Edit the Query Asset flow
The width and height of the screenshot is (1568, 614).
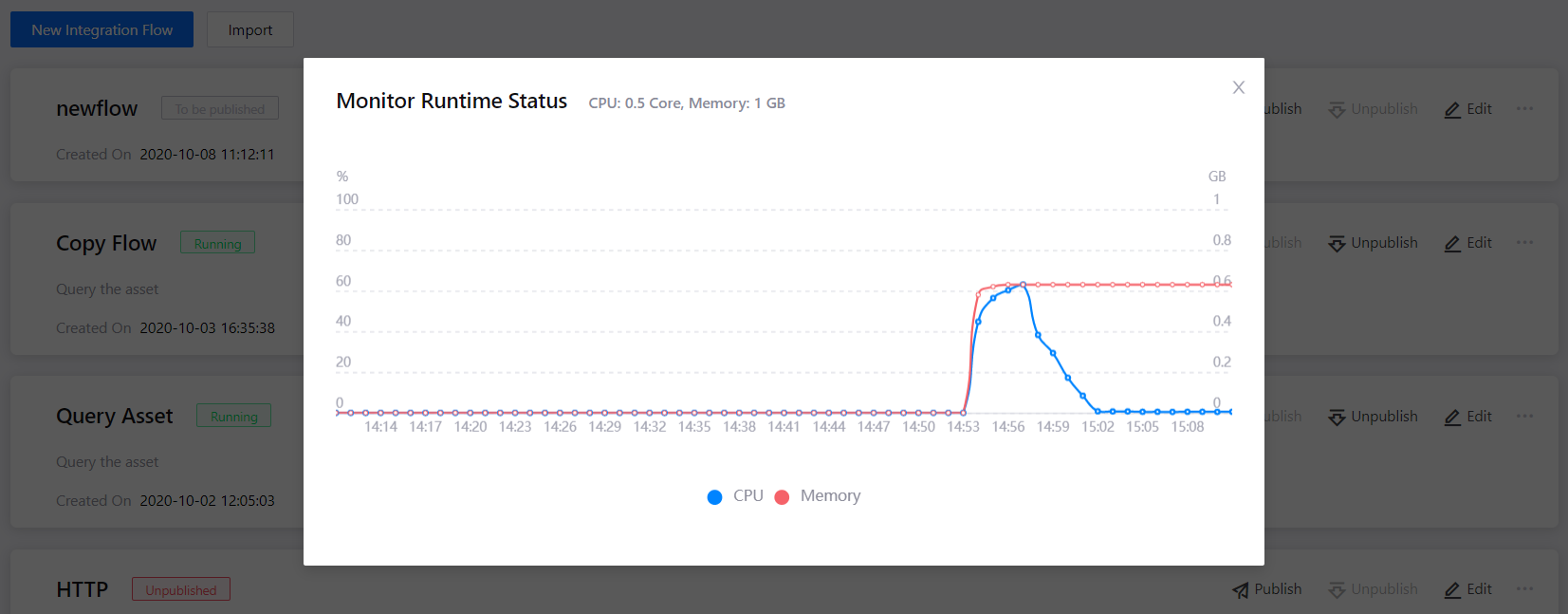tap(1467, 416)
